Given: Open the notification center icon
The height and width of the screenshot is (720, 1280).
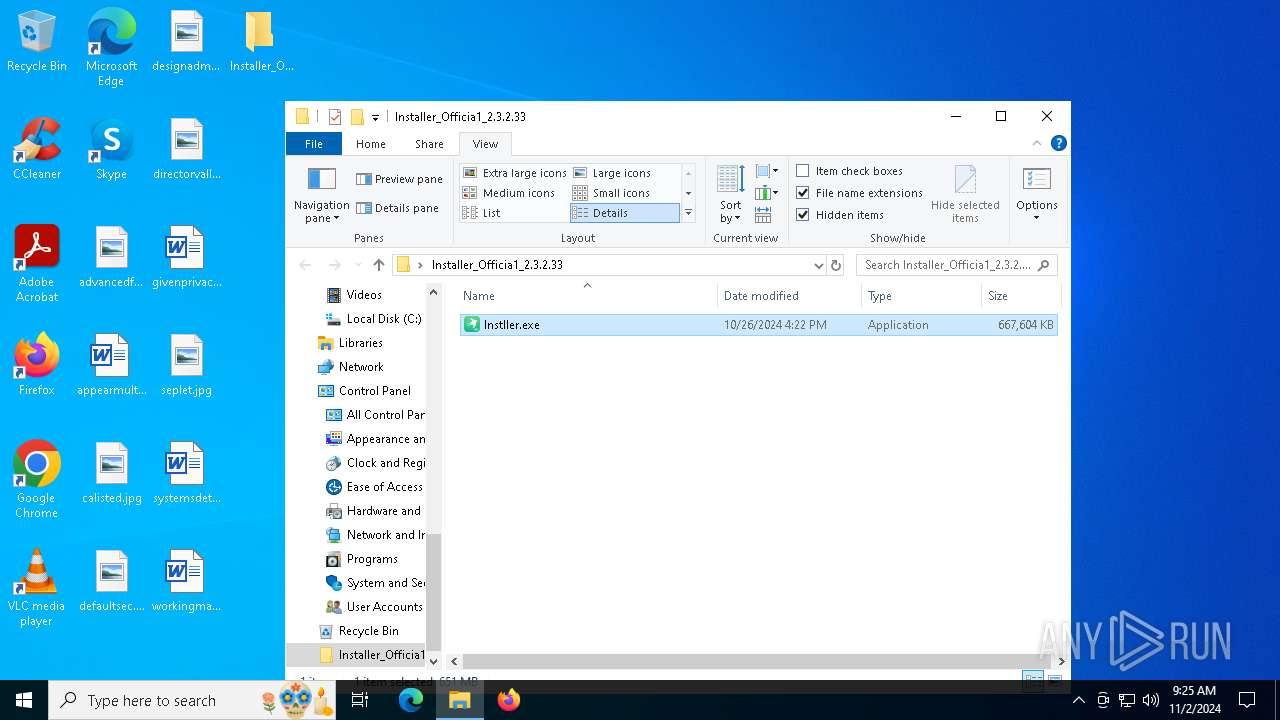Looking at the screenshot, I should click(1247, 700).
